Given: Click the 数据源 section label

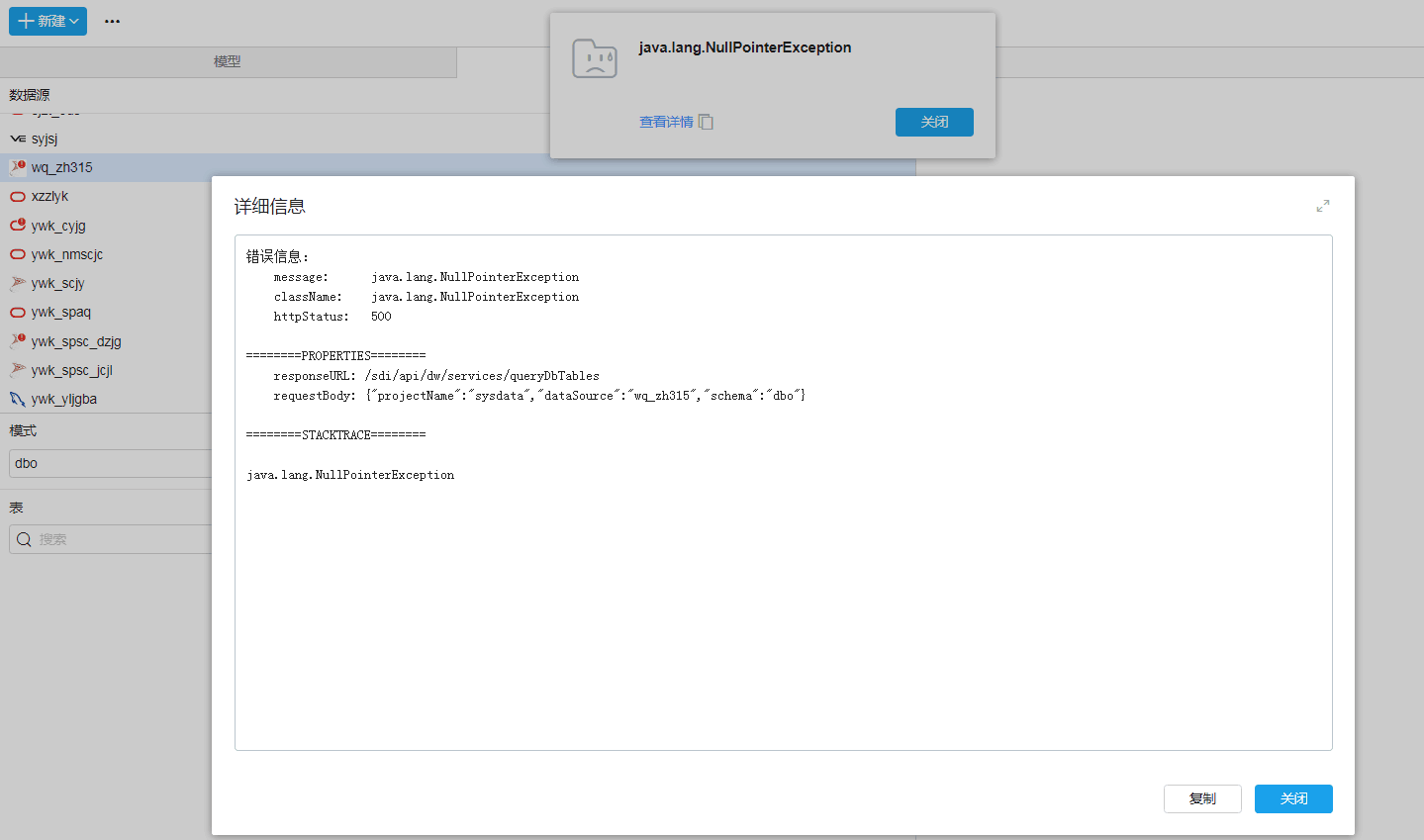Looking at the screenshot, I should click(30, 95).
